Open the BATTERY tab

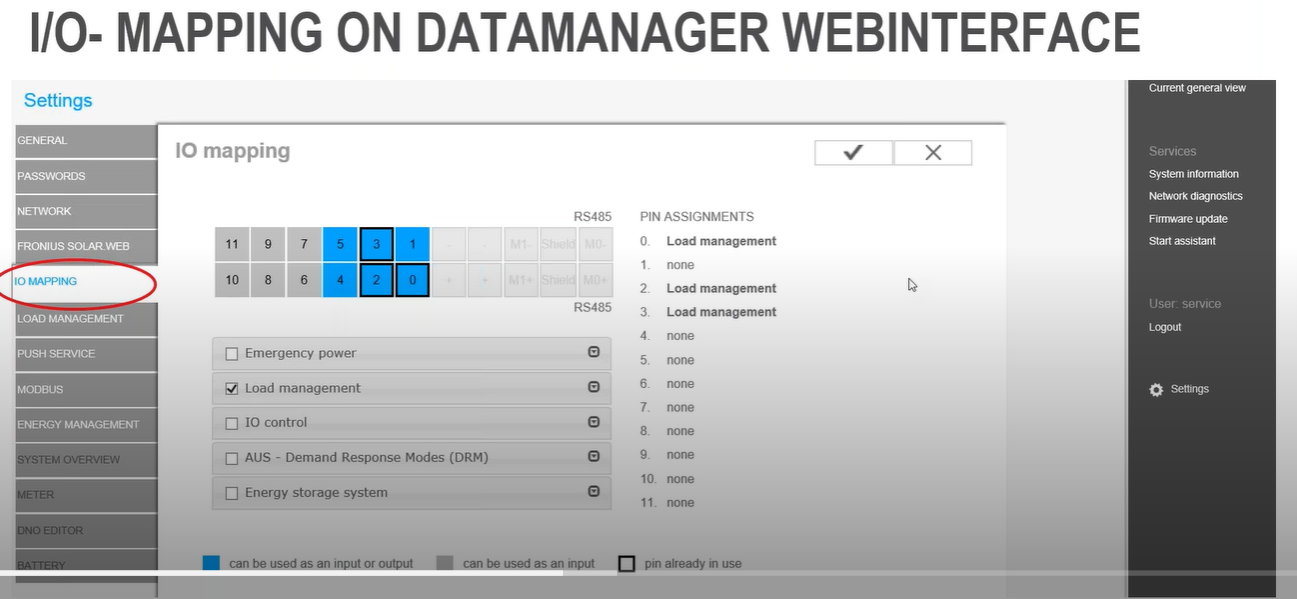click(86, 565)
